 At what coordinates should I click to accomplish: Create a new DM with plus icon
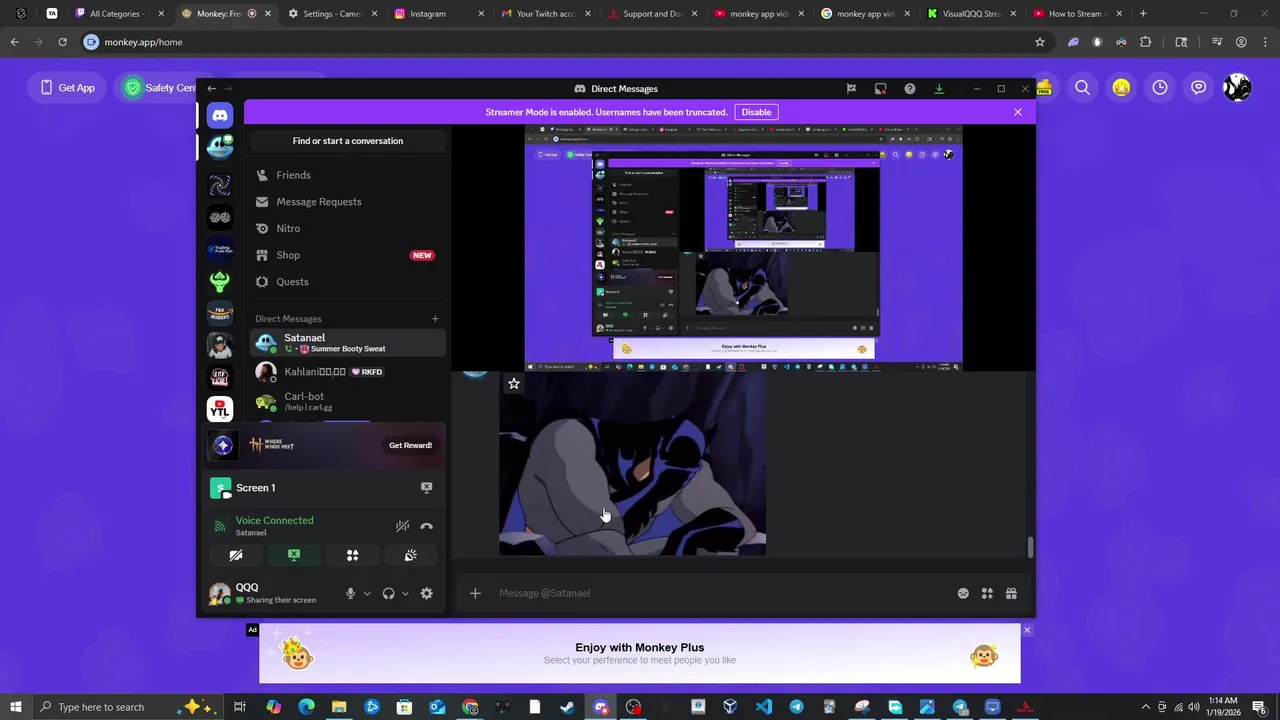click(435, 319)
